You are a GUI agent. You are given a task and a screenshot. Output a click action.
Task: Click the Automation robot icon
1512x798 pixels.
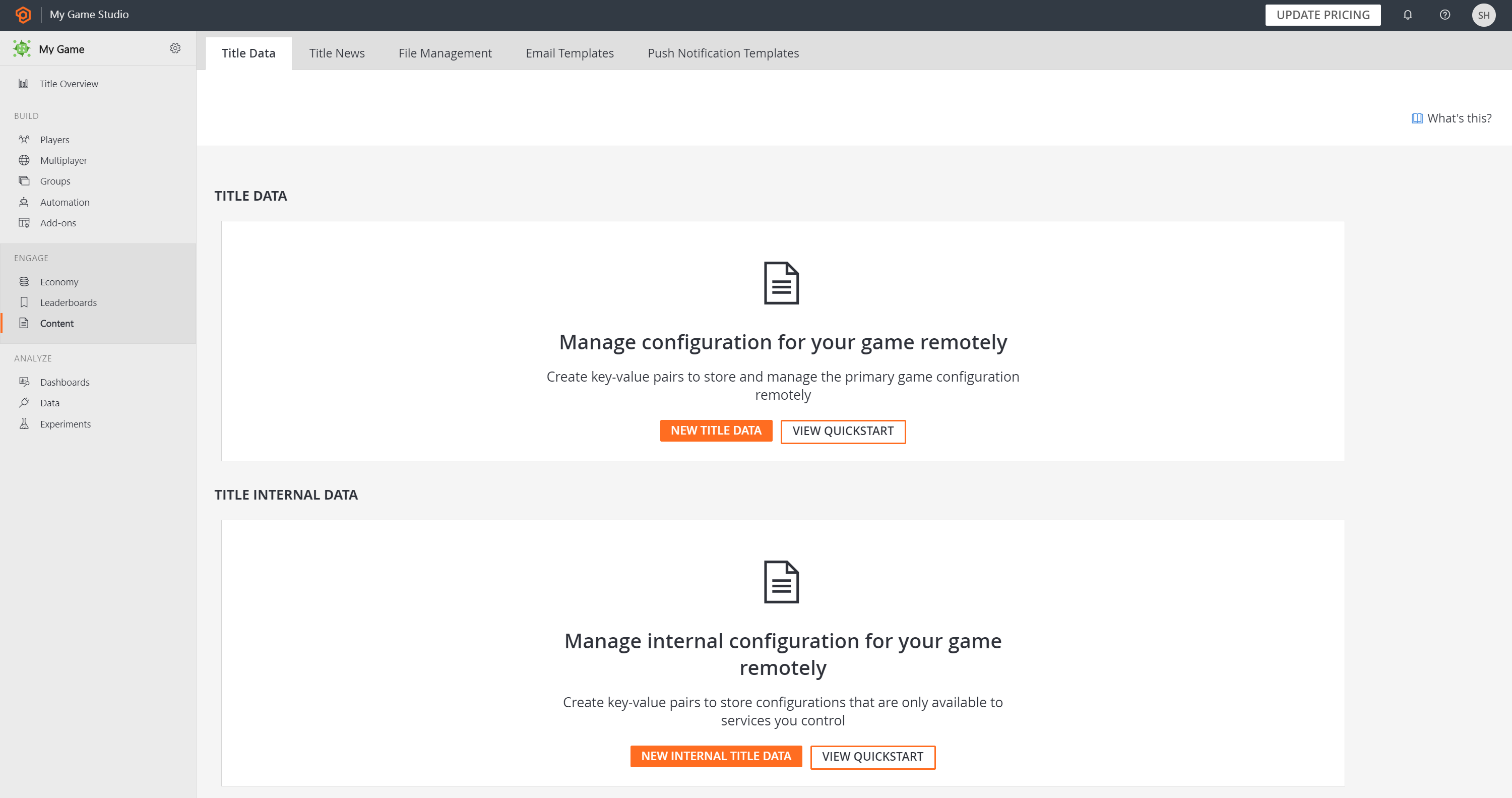click(x=24, y=202)
